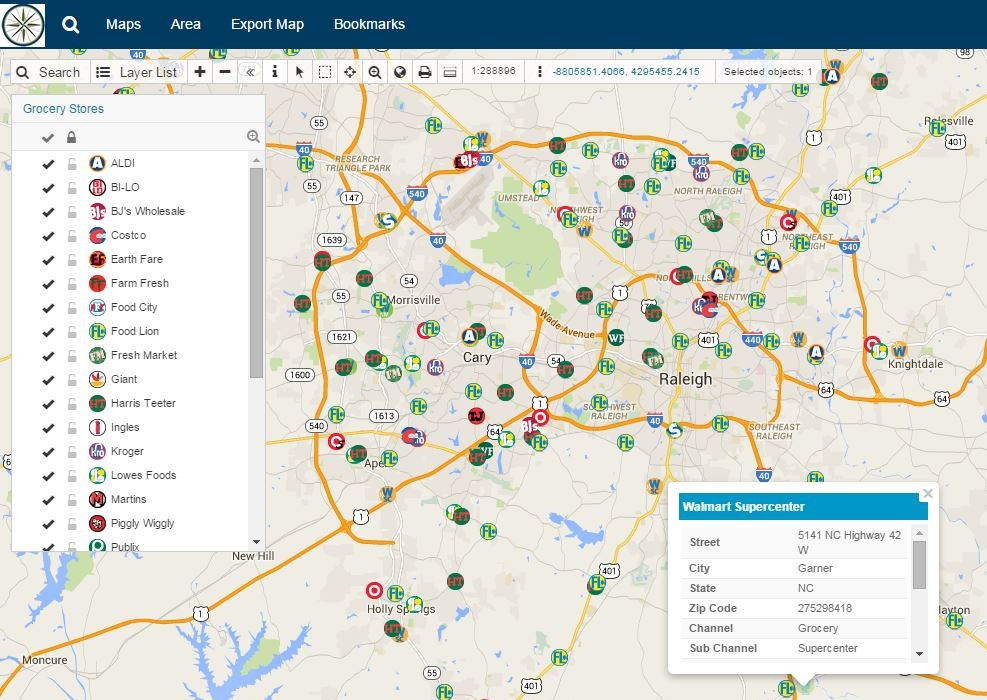Open the toolbar vertical-dots options

tap(539, 72)
